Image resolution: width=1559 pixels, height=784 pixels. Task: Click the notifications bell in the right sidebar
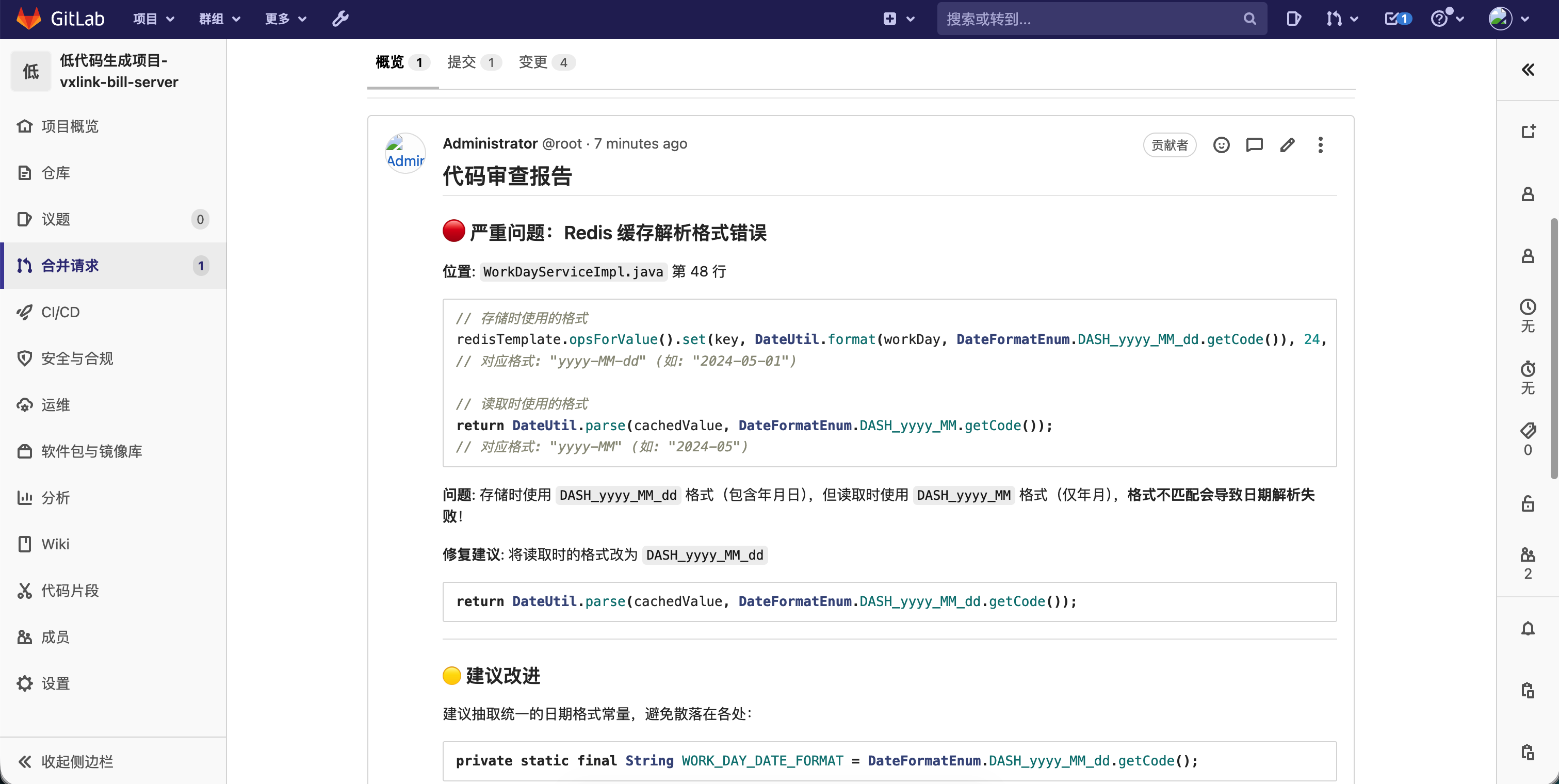(x=1528, y=629)
